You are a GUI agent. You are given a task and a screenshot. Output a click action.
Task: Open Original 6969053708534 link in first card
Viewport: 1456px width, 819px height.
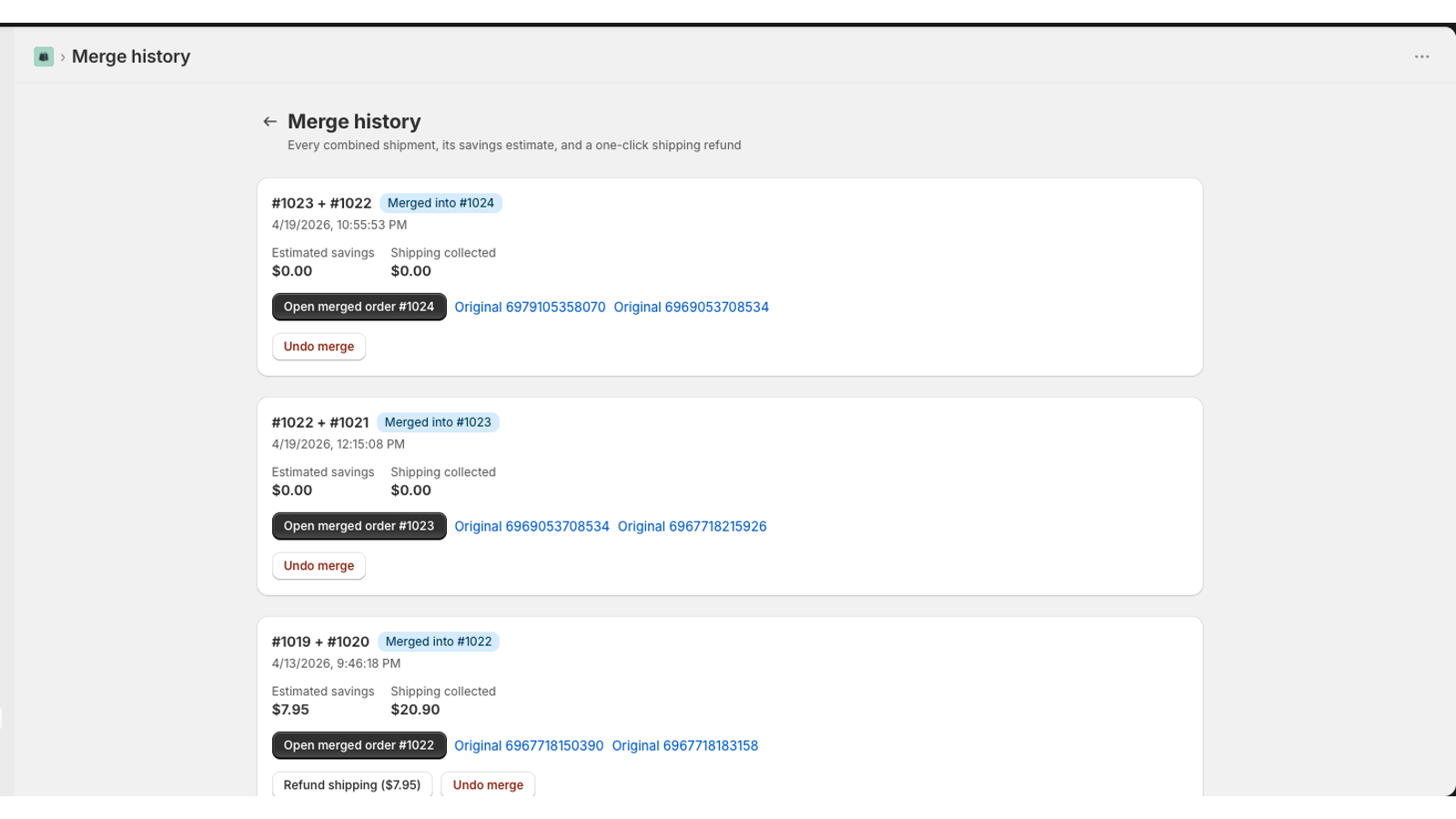(x=691, y=308)
